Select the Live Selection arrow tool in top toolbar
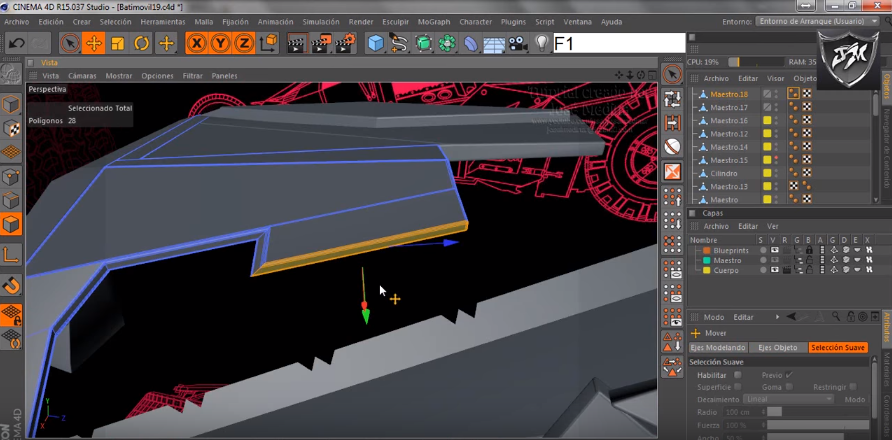The height and width of the screenshot is (440, 892). (70, 43)
